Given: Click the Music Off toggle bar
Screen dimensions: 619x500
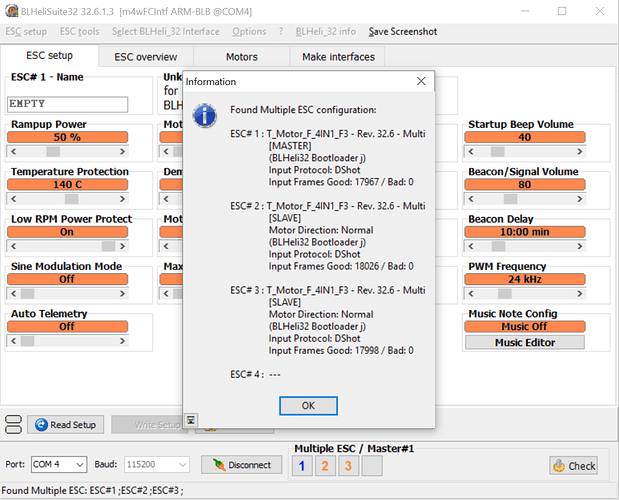Looking at the screenshot, I should [x=525, y=326].
